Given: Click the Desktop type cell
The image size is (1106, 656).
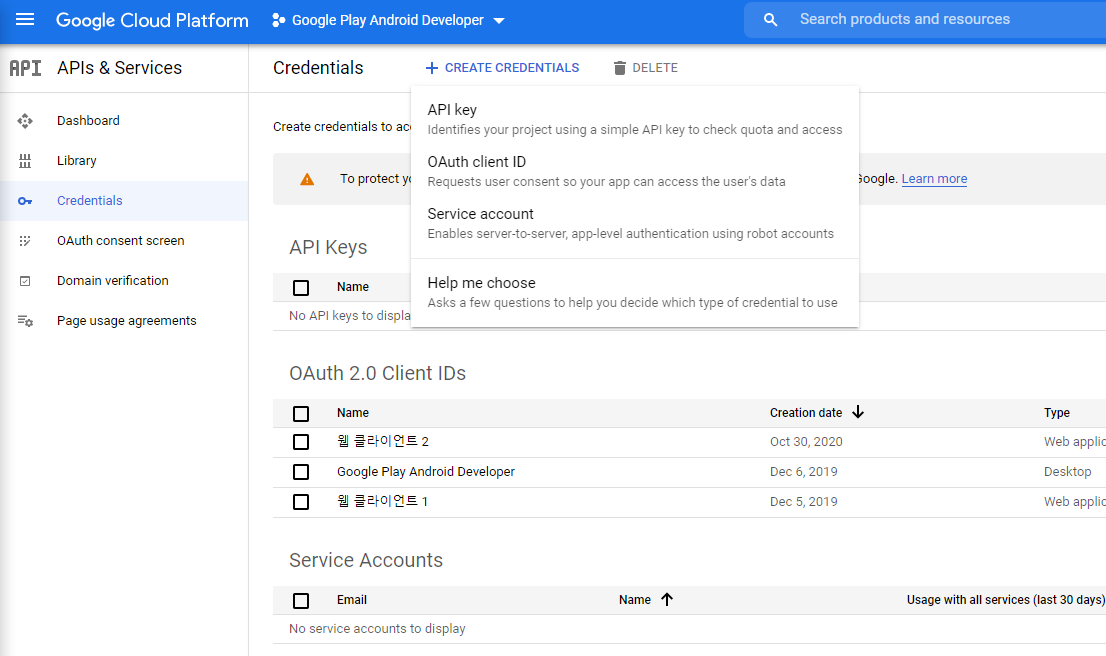Looking at the screenshot, I should [x=1067, y=472].
